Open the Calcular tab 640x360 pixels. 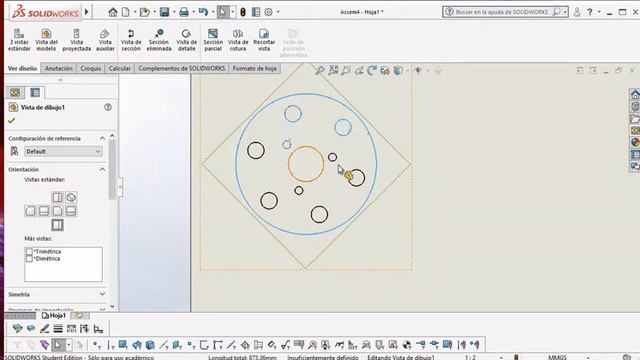(x=120, y=69)
